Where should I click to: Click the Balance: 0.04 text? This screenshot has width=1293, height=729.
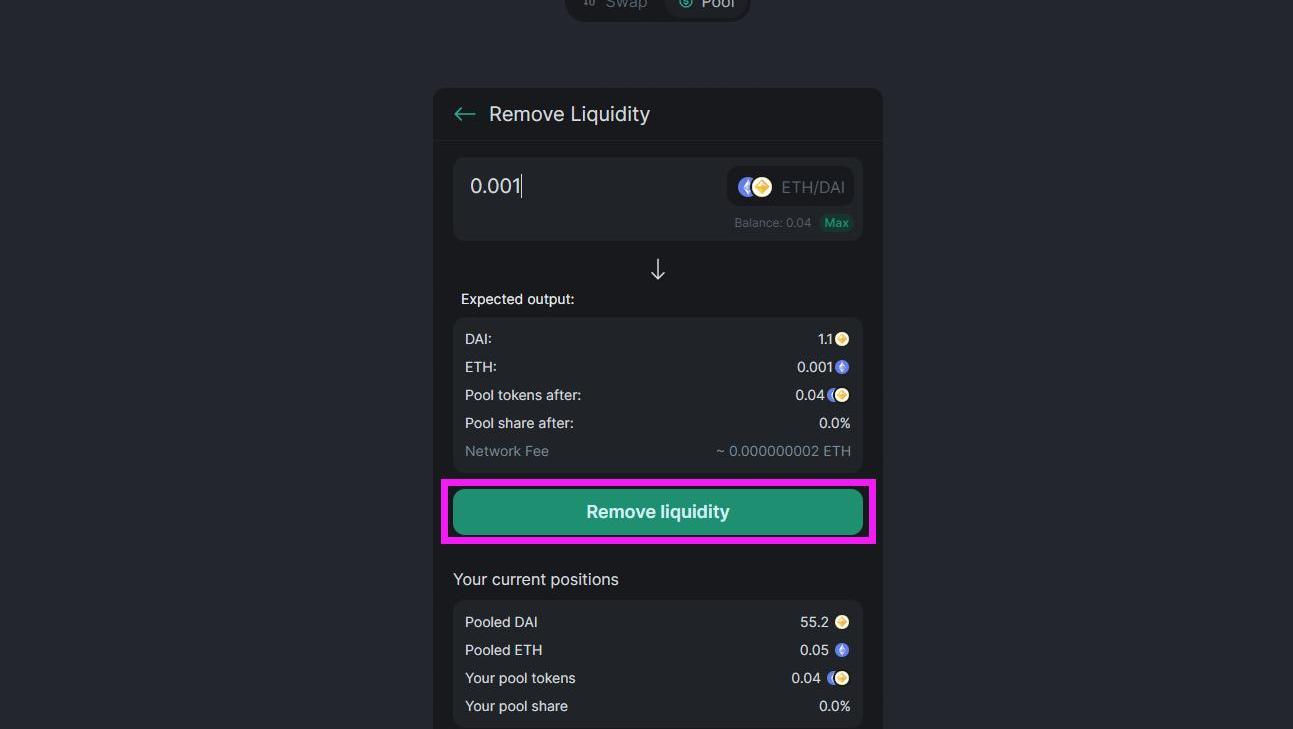point(772,223)
